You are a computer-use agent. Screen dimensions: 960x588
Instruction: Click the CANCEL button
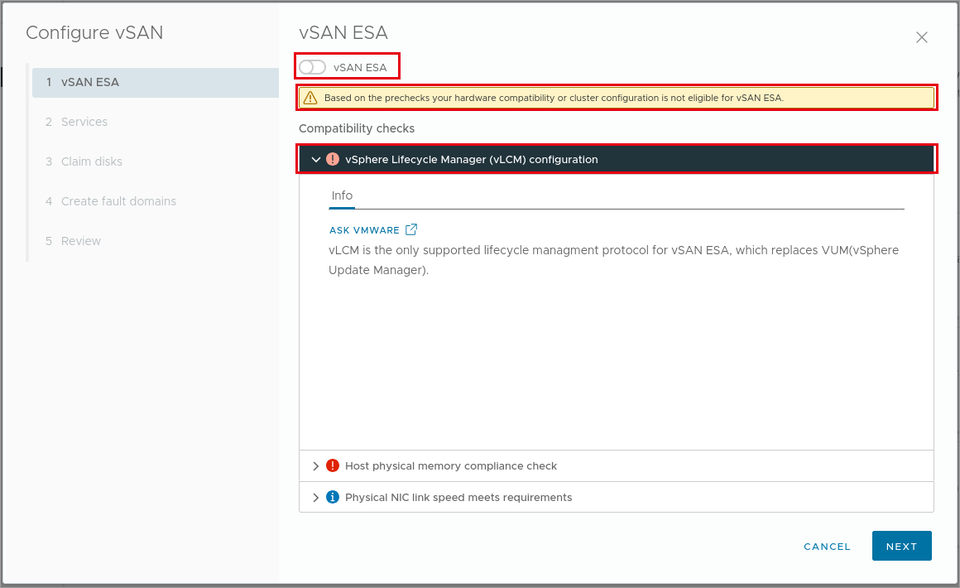pos(827,546)
